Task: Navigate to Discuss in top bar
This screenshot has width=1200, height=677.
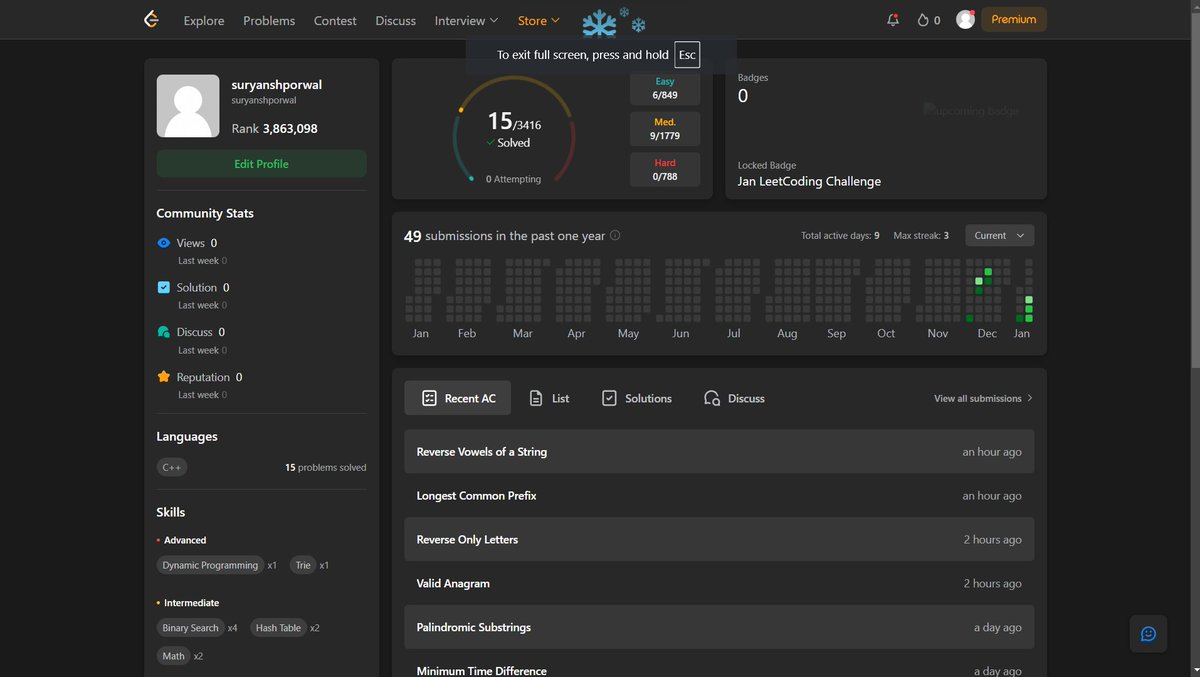Action: [395, 20]
